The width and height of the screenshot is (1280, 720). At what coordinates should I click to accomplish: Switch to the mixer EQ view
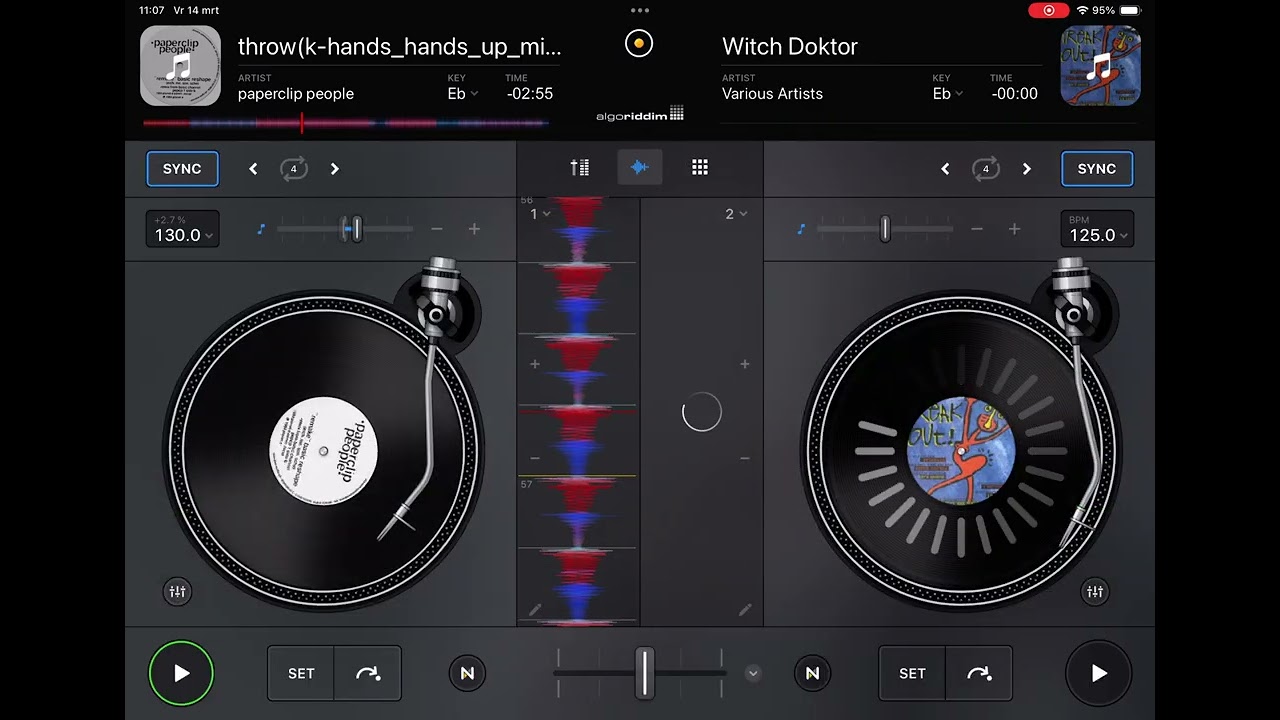580,168
